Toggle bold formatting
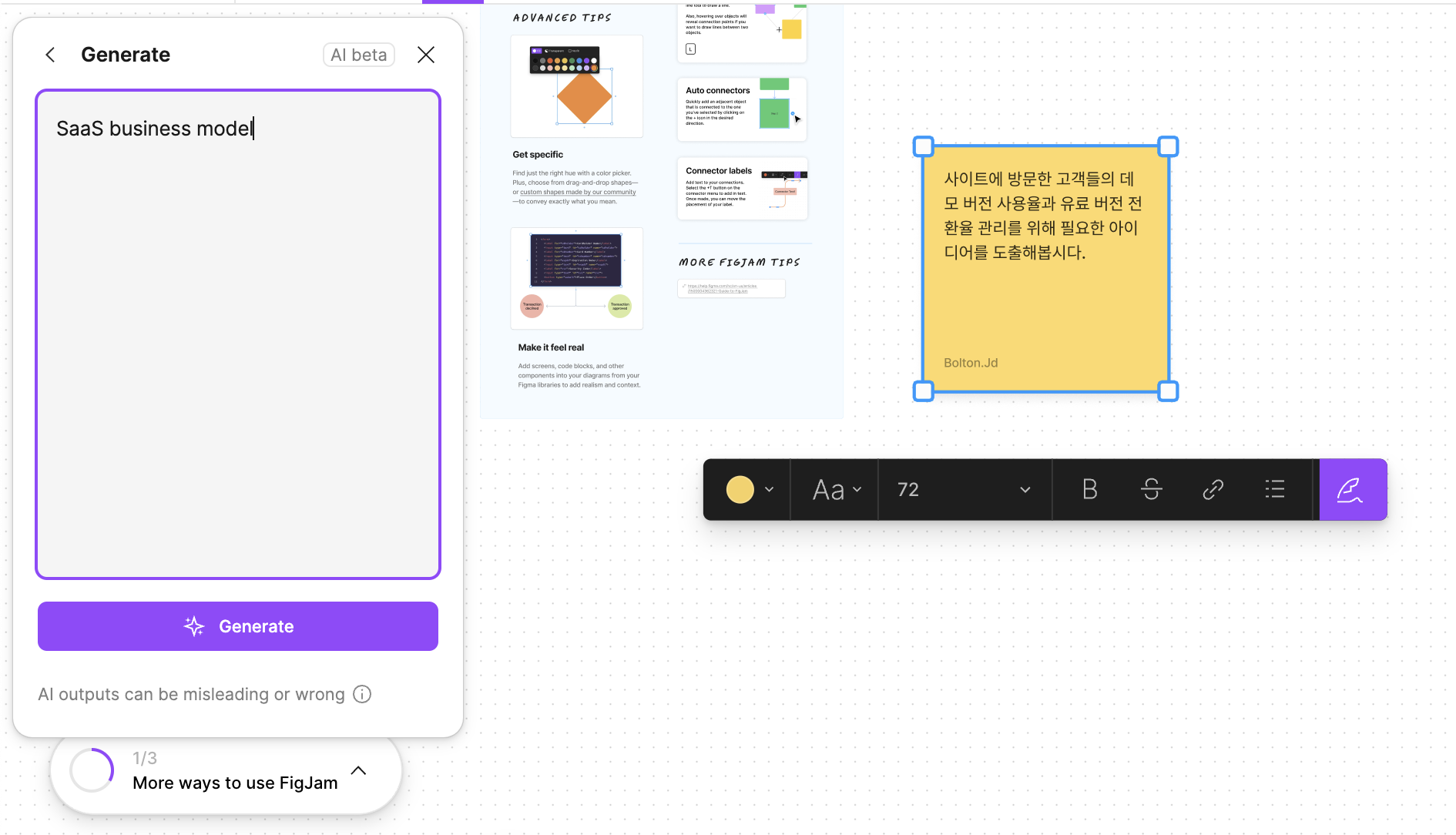 tap(1089, 490)
